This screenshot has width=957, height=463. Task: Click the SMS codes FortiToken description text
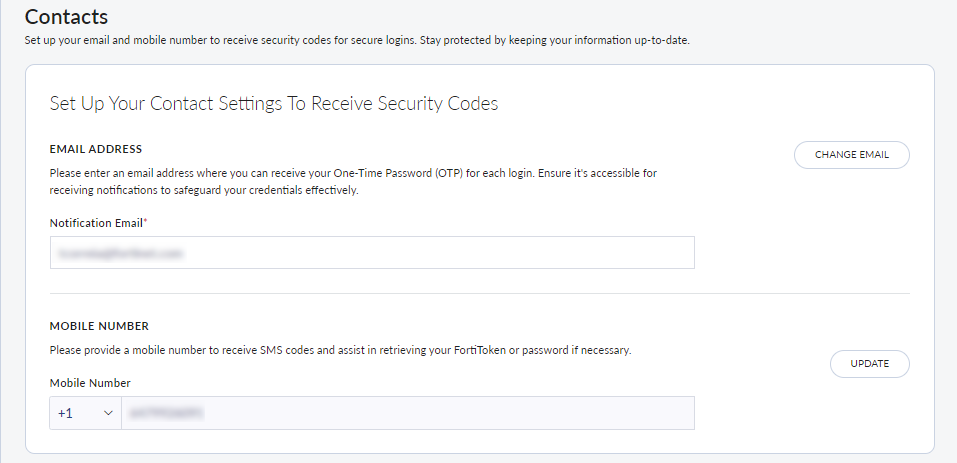(x=340, y=350)
